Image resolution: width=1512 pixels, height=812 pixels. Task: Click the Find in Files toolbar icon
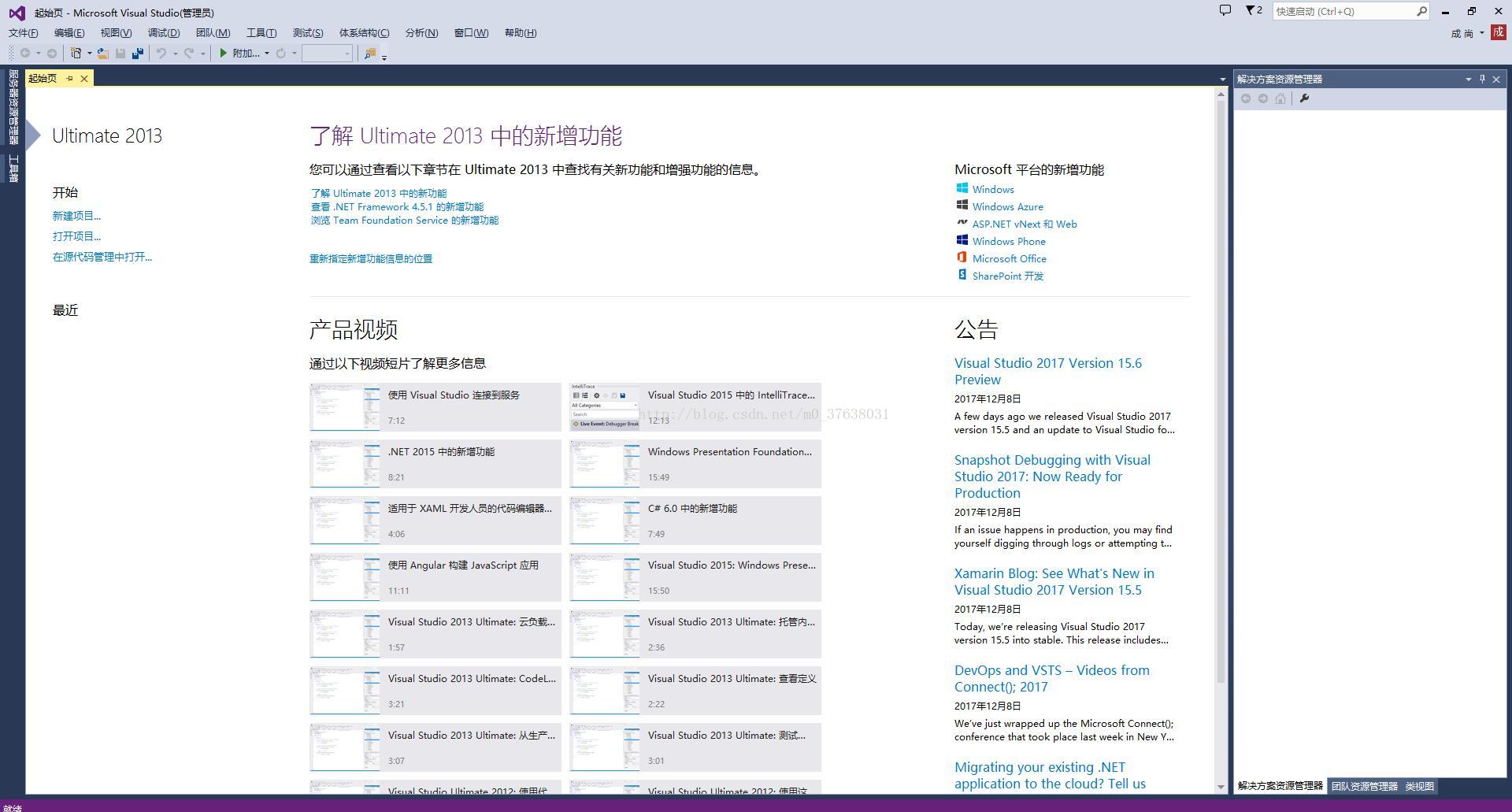pyautogui.click(x=369, y=53)
